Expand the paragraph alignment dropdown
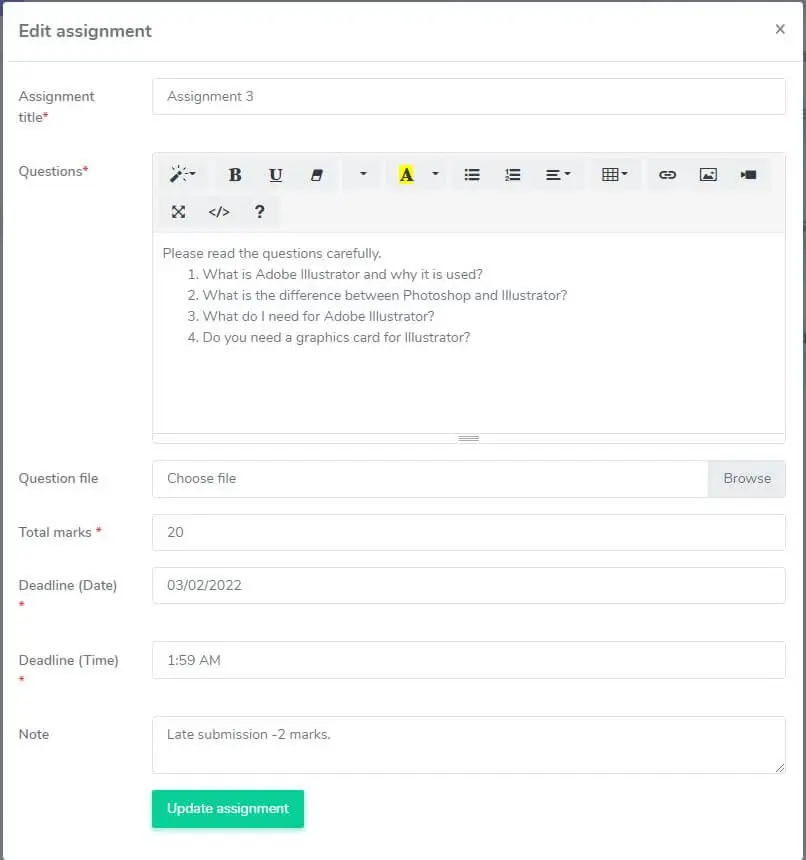The height and width of the screenshot is (860, 806). [x=558, y=175]
